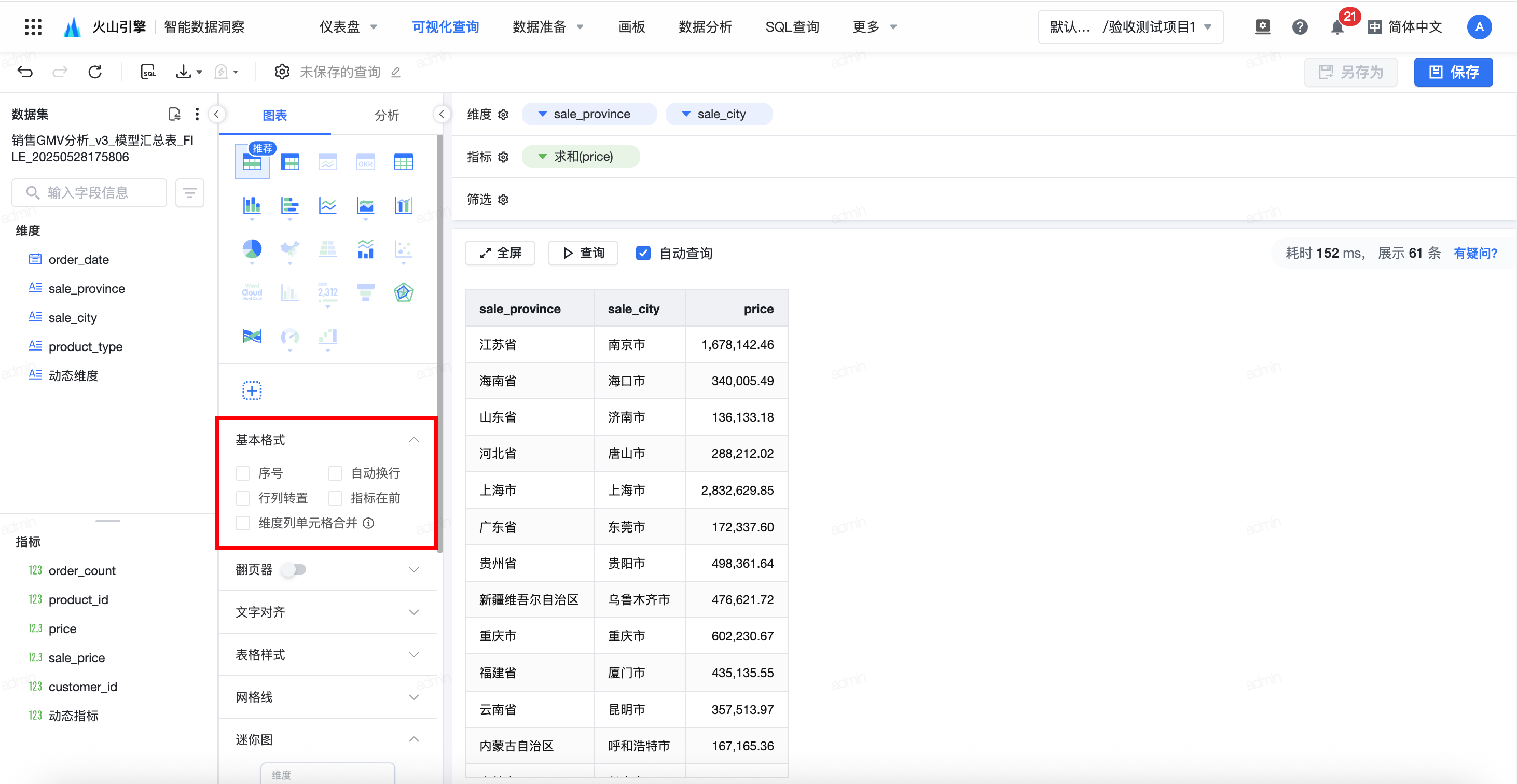
Task: Click the screen monitor icon near help
Action: coord(1262,27)
